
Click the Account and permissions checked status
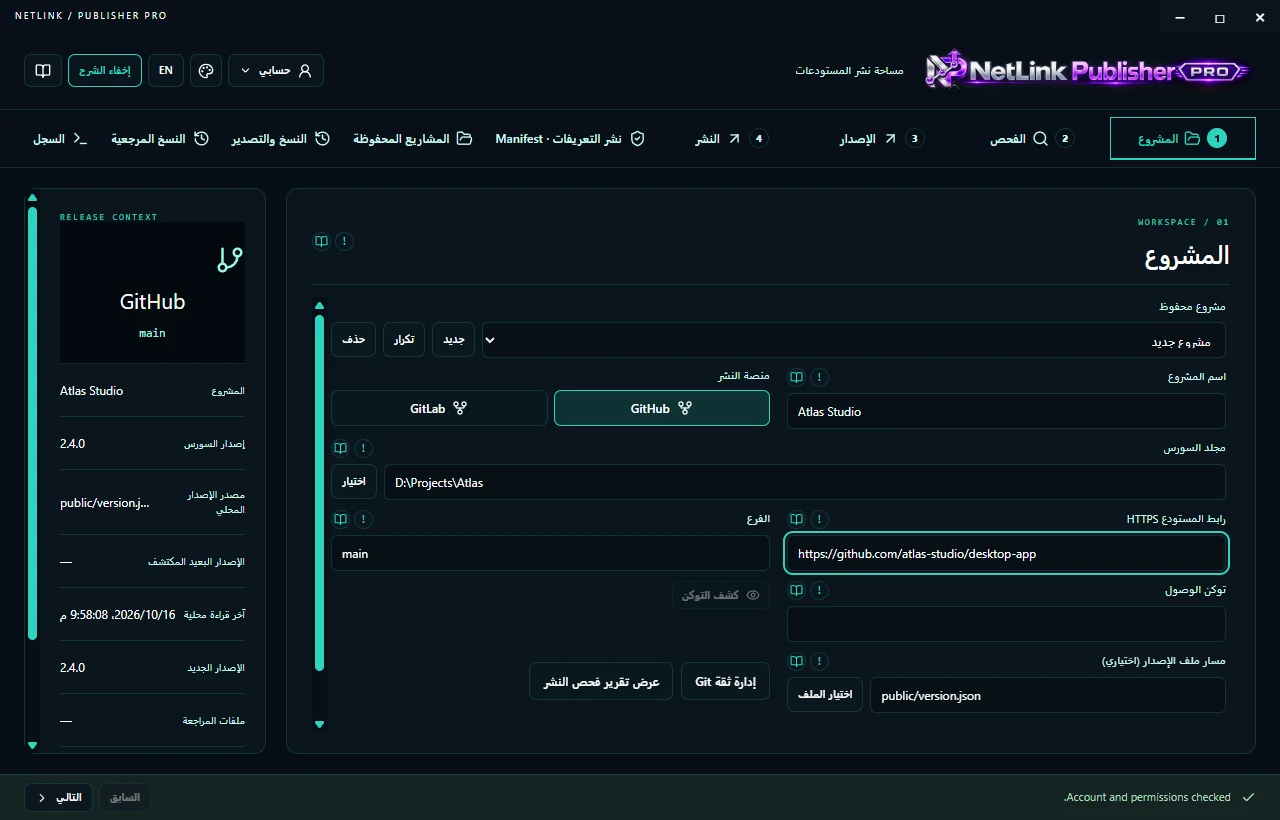1147,797
